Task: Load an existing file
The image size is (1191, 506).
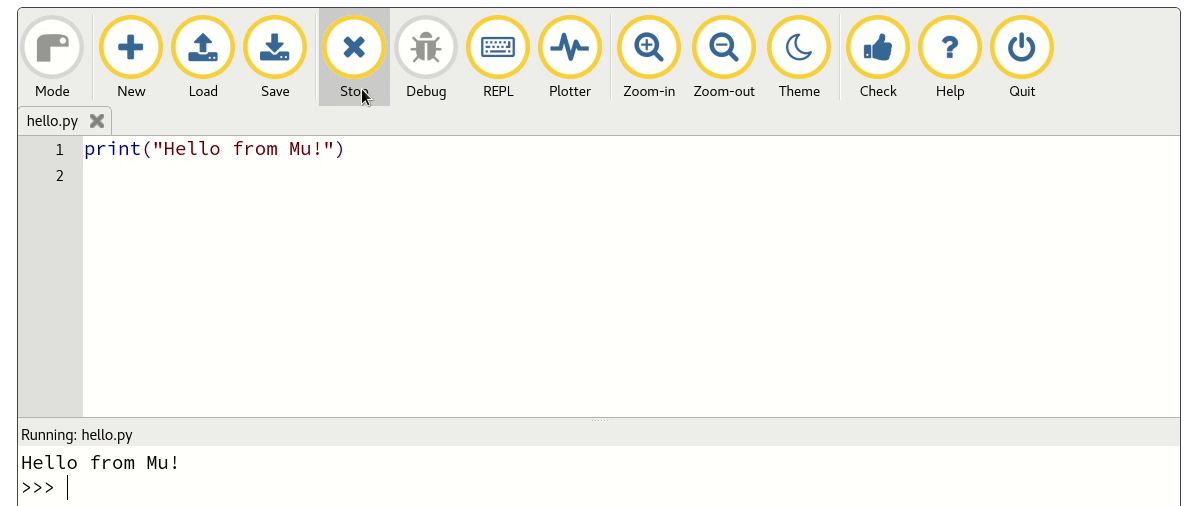Action: point(203,57)
